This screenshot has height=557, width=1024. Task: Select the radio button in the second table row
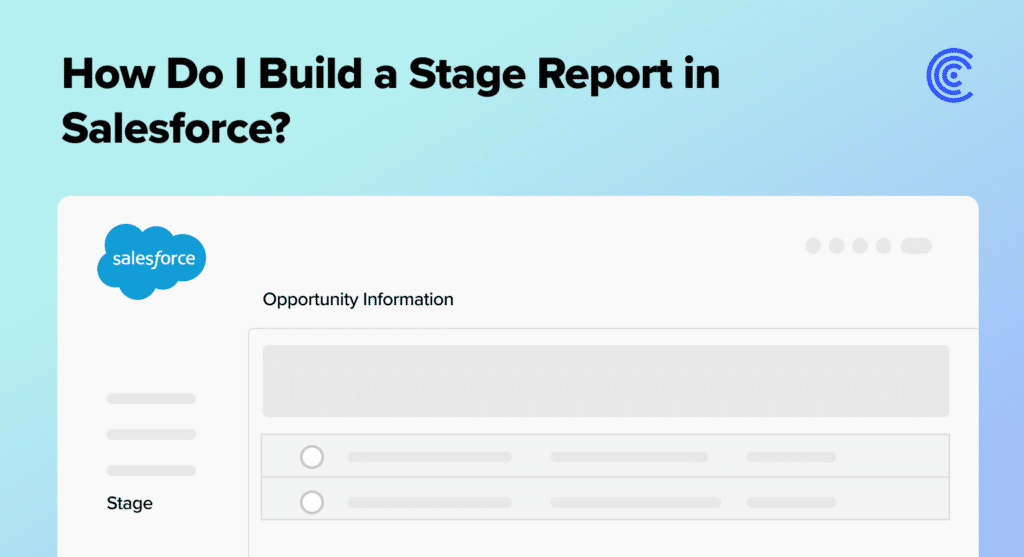point(312,502)
